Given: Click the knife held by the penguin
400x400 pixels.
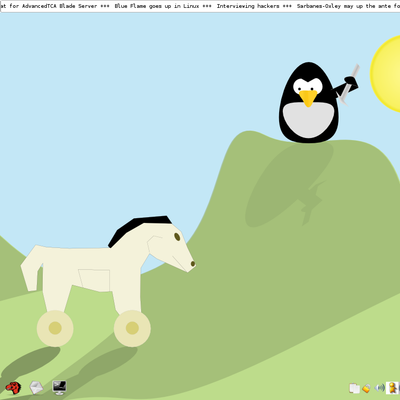Looking at the screenshot, I should pyautogui.click(x=350, y=84).
